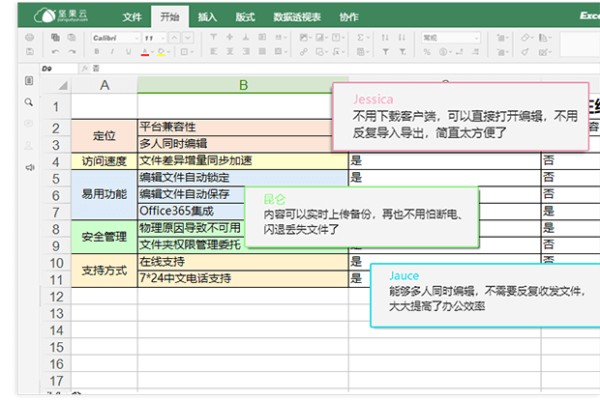Increase the decimal places
This screenshot has width=600, height=400.
pyautogui.click(x=476, y=52)
